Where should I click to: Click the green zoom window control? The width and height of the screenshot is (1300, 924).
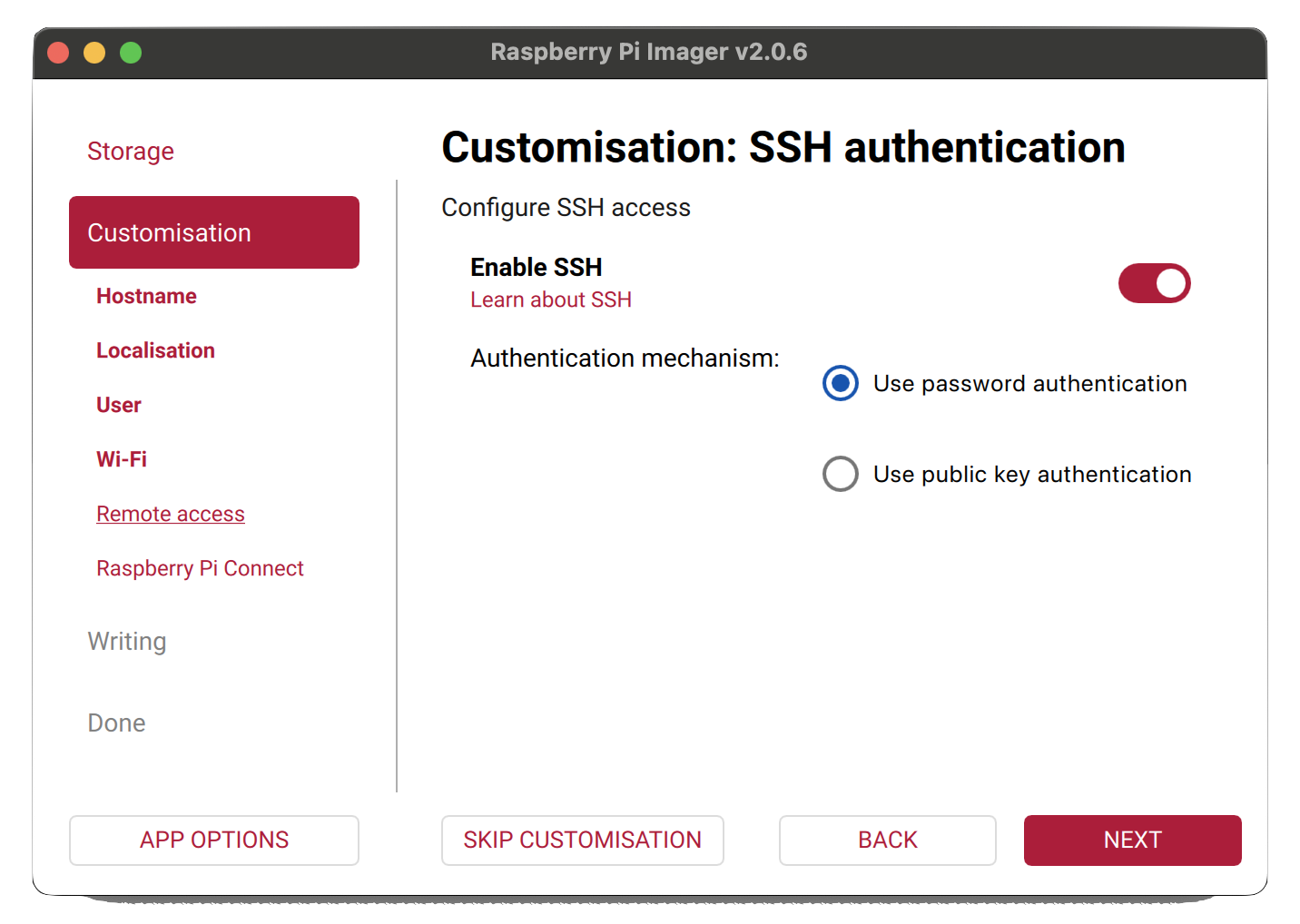131,52
